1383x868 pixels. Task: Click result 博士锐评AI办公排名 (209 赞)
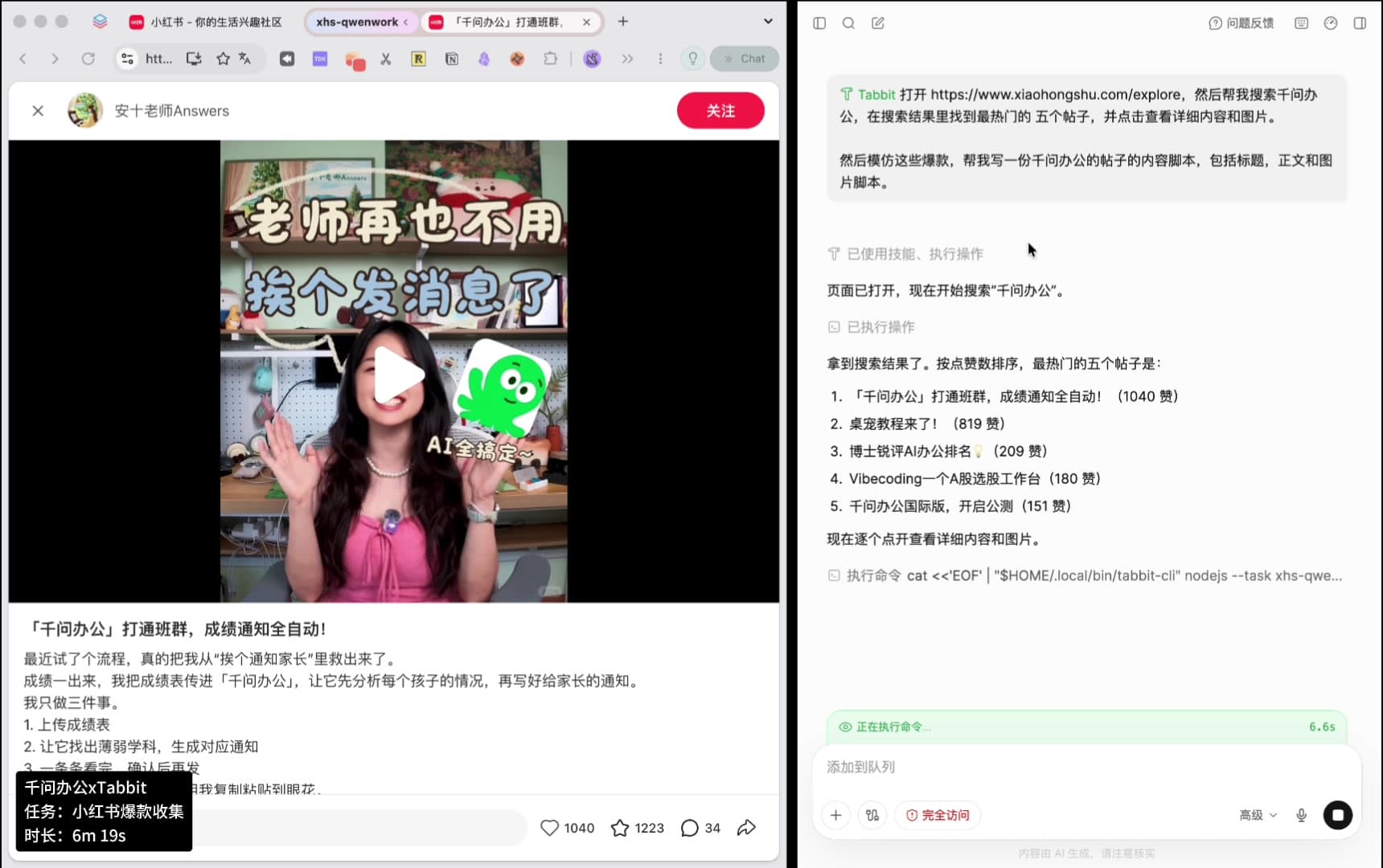tap(948, 451)
